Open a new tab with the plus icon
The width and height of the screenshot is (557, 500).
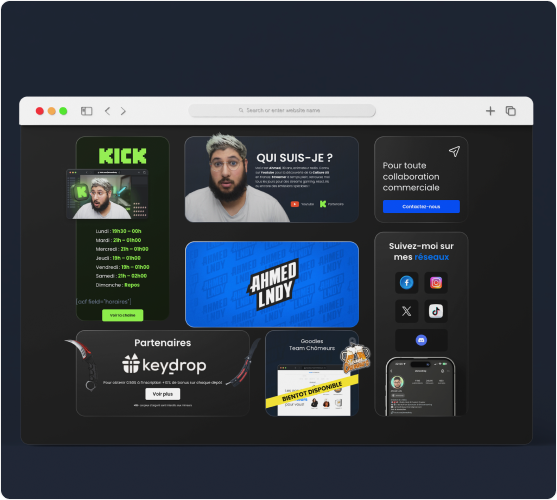[490, 111]
